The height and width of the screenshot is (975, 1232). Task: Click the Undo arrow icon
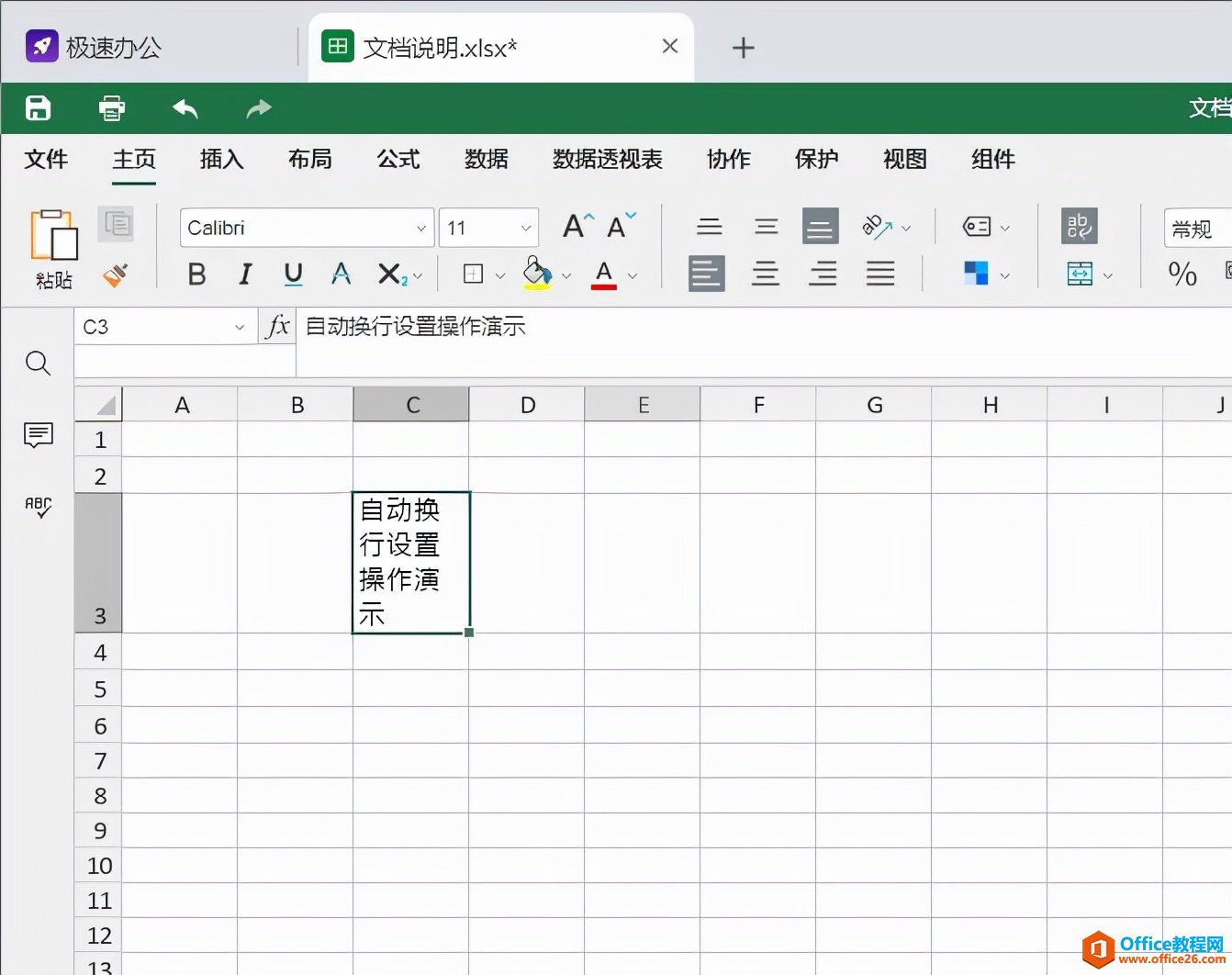(184, 107)
